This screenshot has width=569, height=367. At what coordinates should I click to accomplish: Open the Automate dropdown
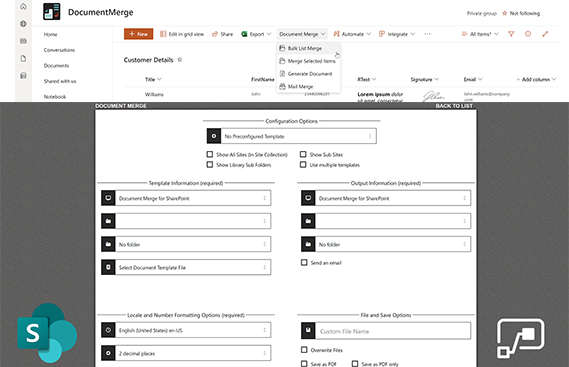pos(352,34)
